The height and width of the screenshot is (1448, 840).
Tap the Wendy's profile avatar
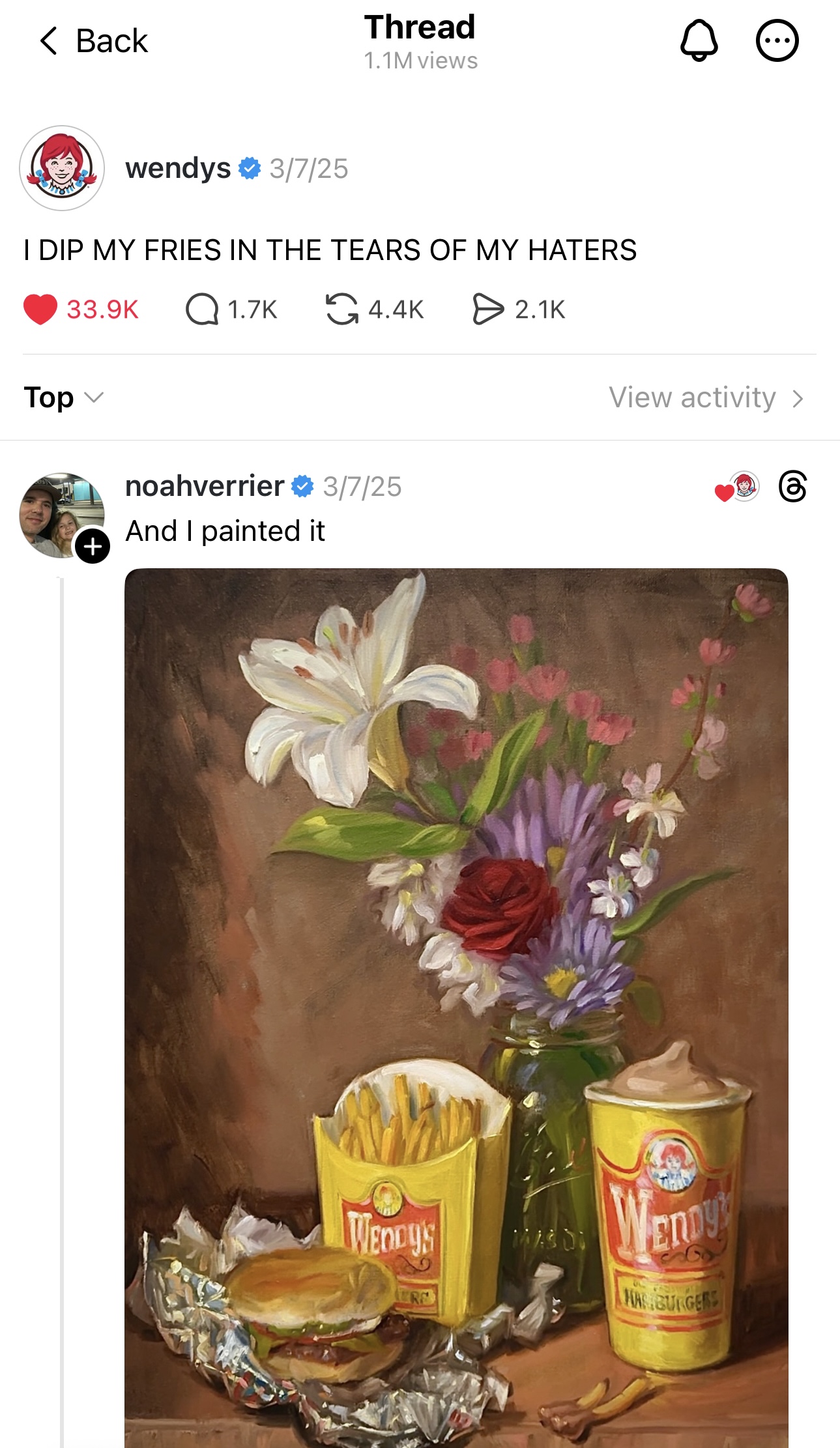(x=62, y=168)
